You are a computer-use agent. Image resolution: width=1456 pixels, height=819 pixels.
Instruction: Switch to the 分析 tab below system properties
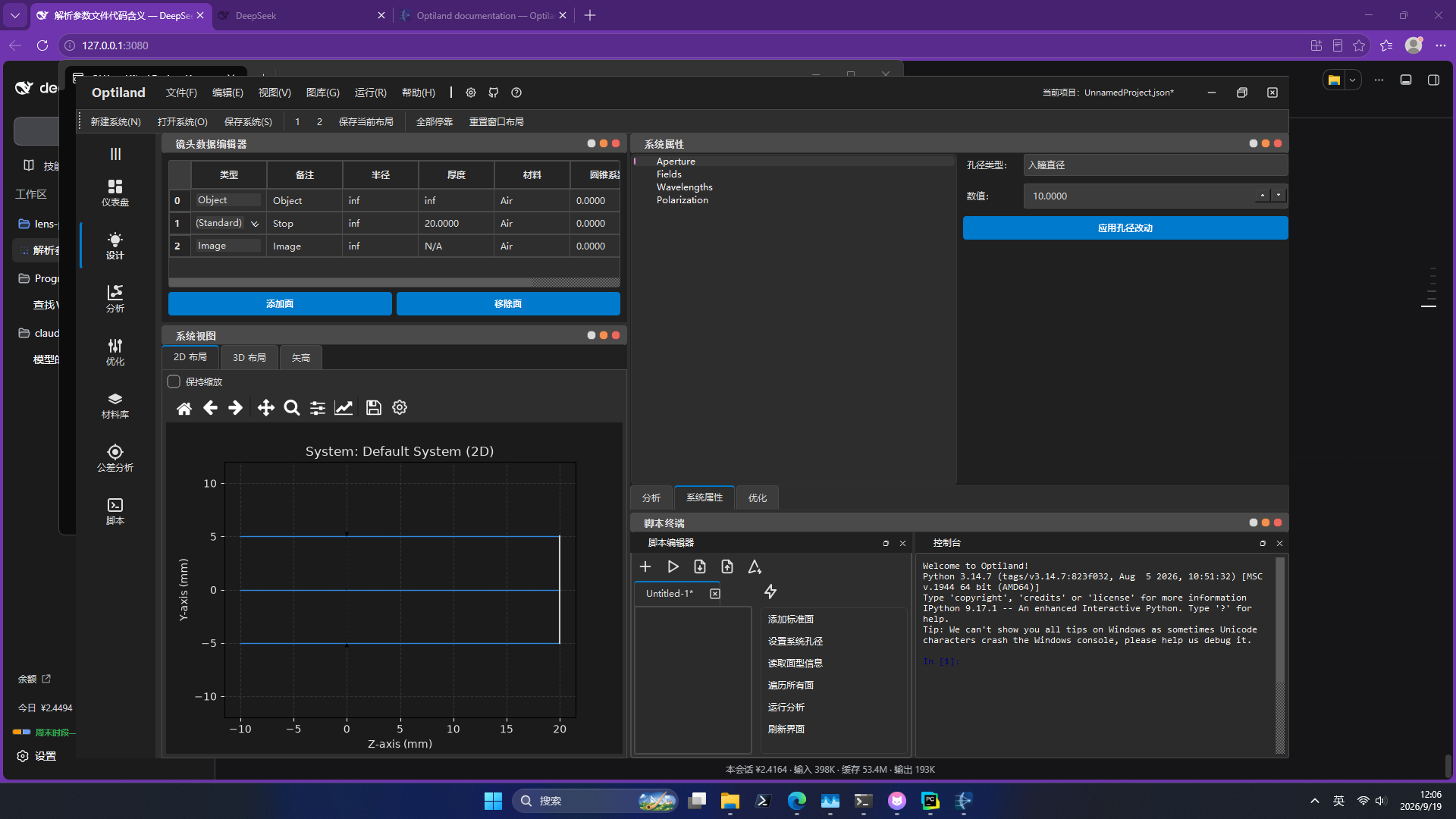pos(651,497)
